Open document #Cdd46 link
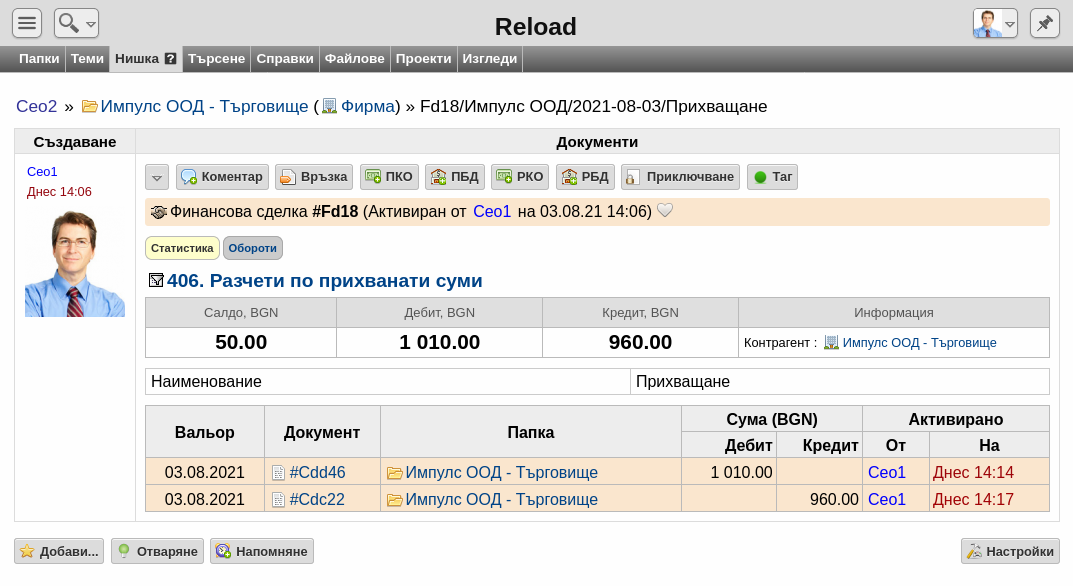1073x586 pixels. (x=317, y=472)
